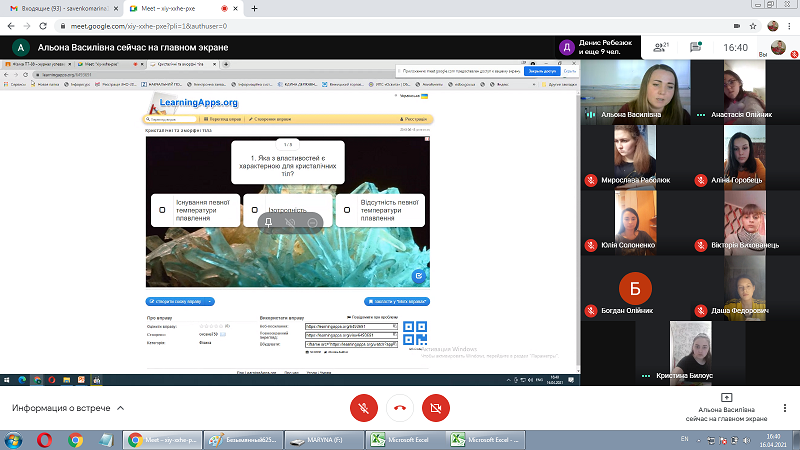Open the participants list icon showing 21
This screenshot has height=450, width=800.
(x=661, y=47)
